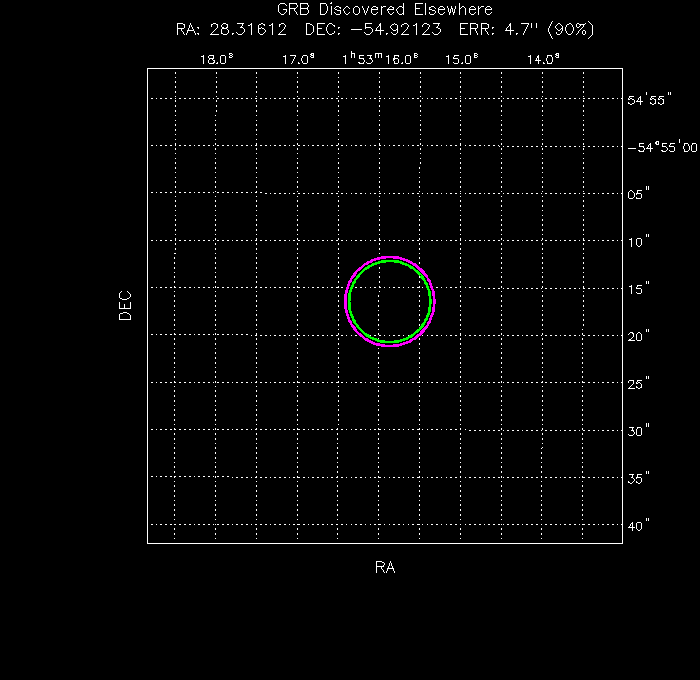The height and width of the screenshot is (680, 700).
Task: Click the title 'GRB Discovered Elsewhere'
Action: [x=384, y=9]
